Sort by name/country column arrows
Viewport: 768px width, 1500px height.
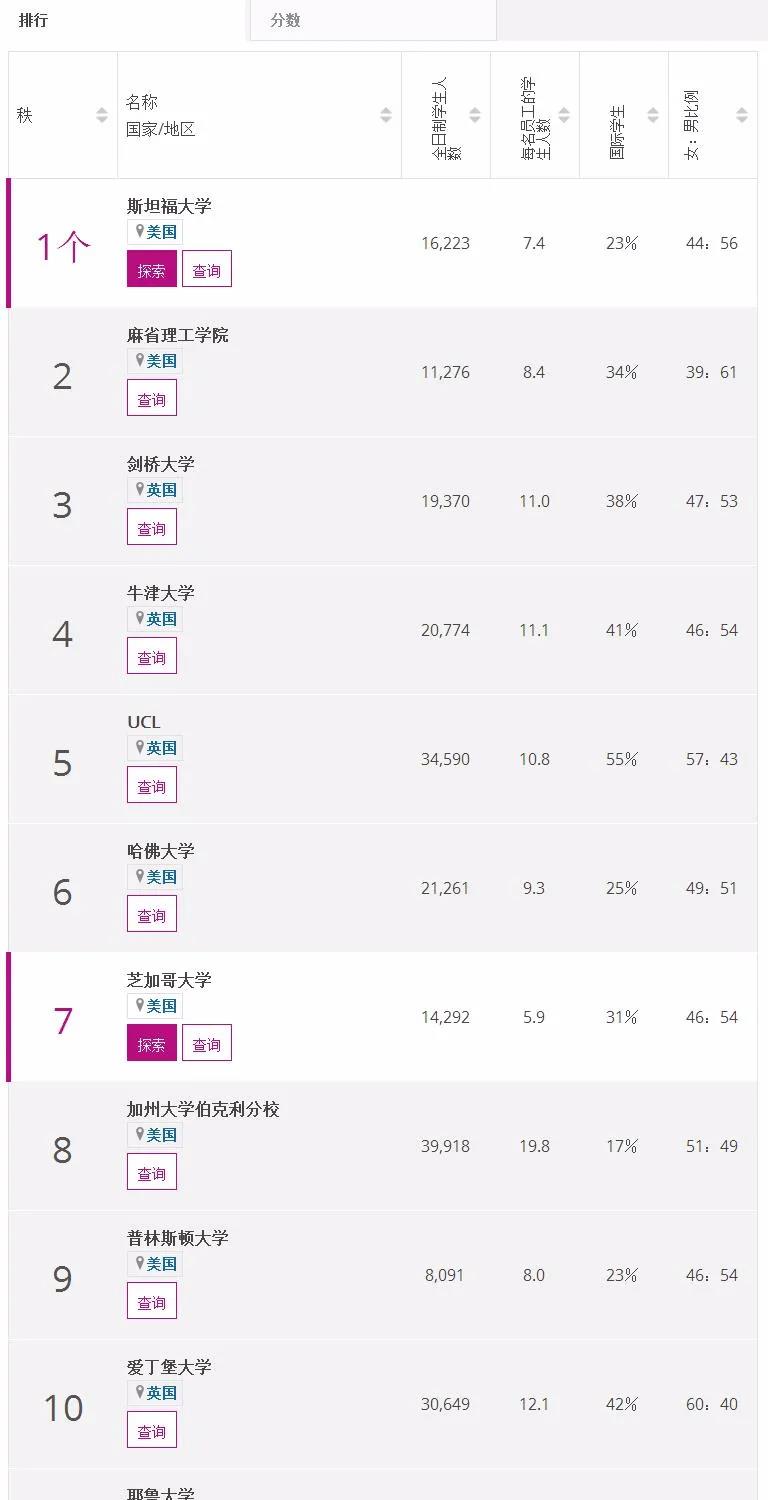386,115
